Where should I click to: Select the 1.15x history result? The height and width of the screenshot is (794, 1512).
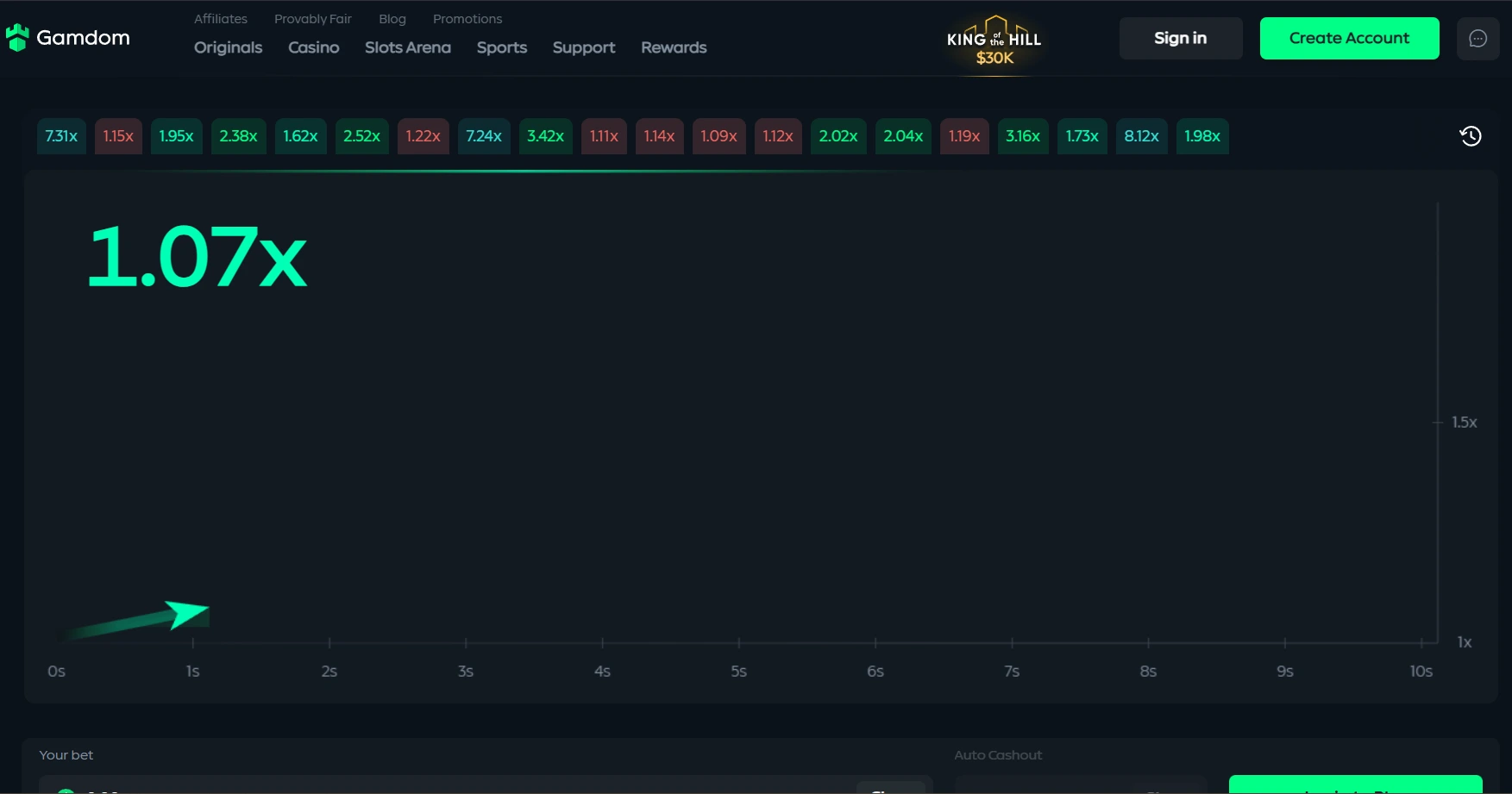tap(118, 136)
